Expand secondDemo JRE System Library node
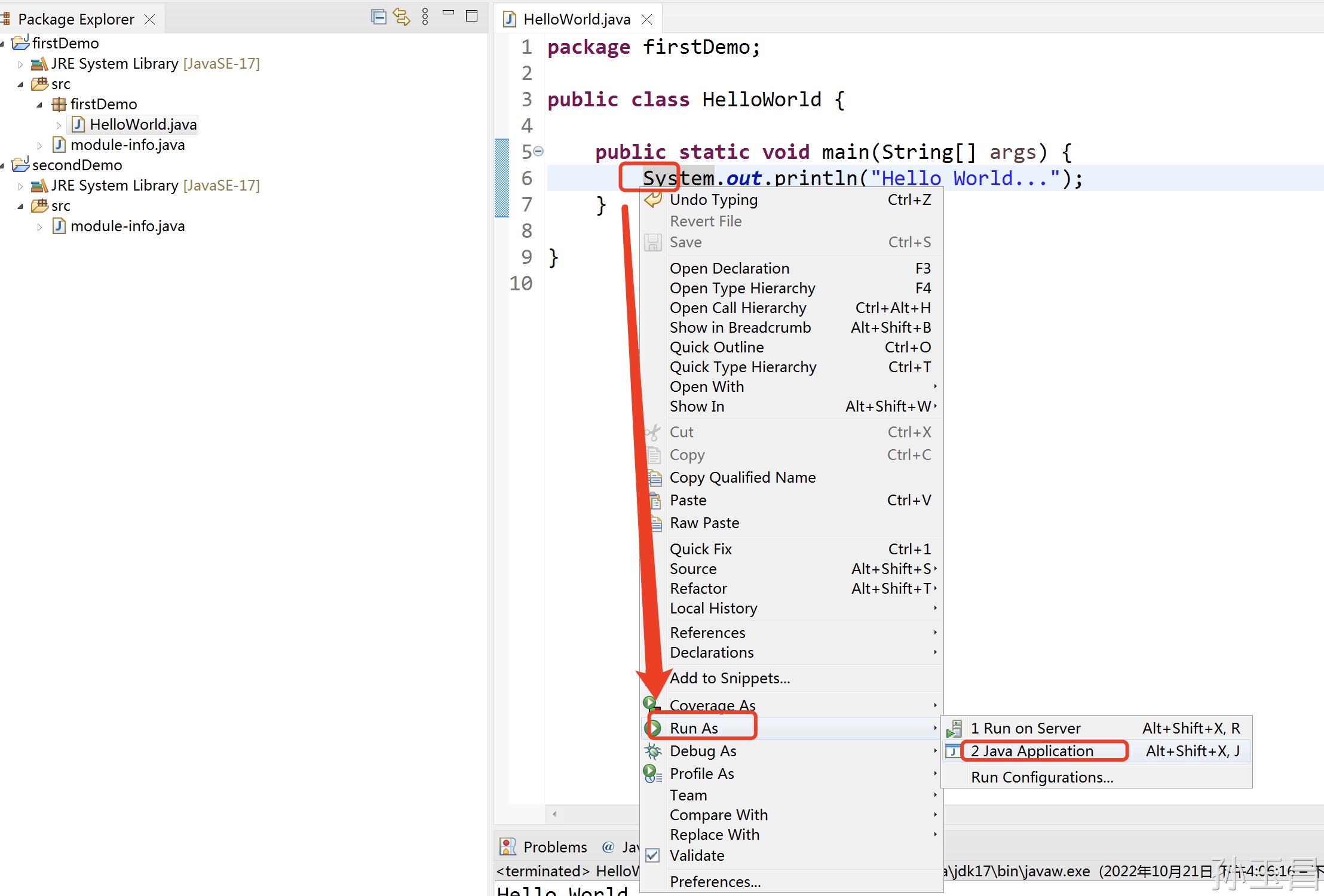 (20, 186)
